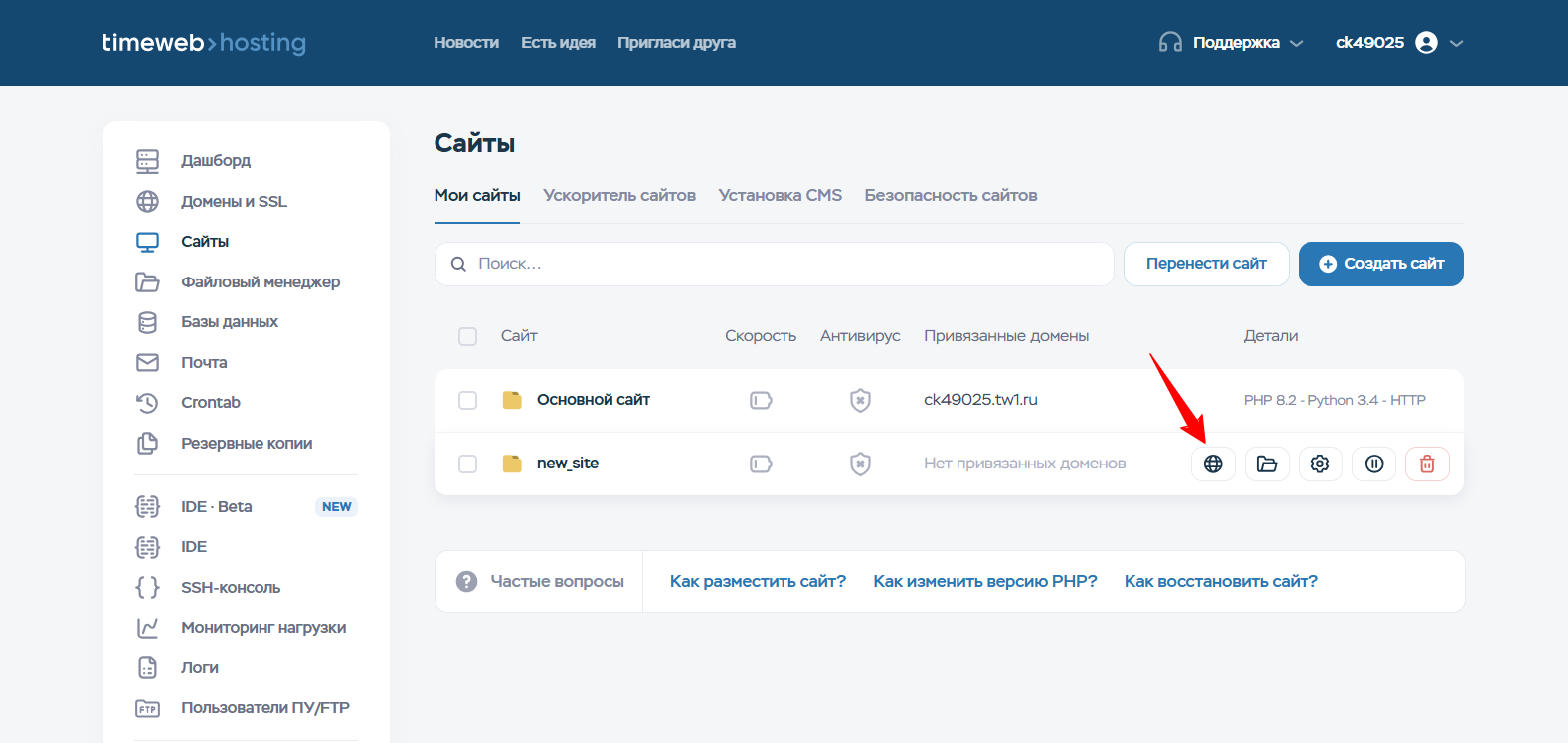The width and height of the screenshot is (1568, 743).
Task: Switch to the Установка CMS tab
Action: 781,195
